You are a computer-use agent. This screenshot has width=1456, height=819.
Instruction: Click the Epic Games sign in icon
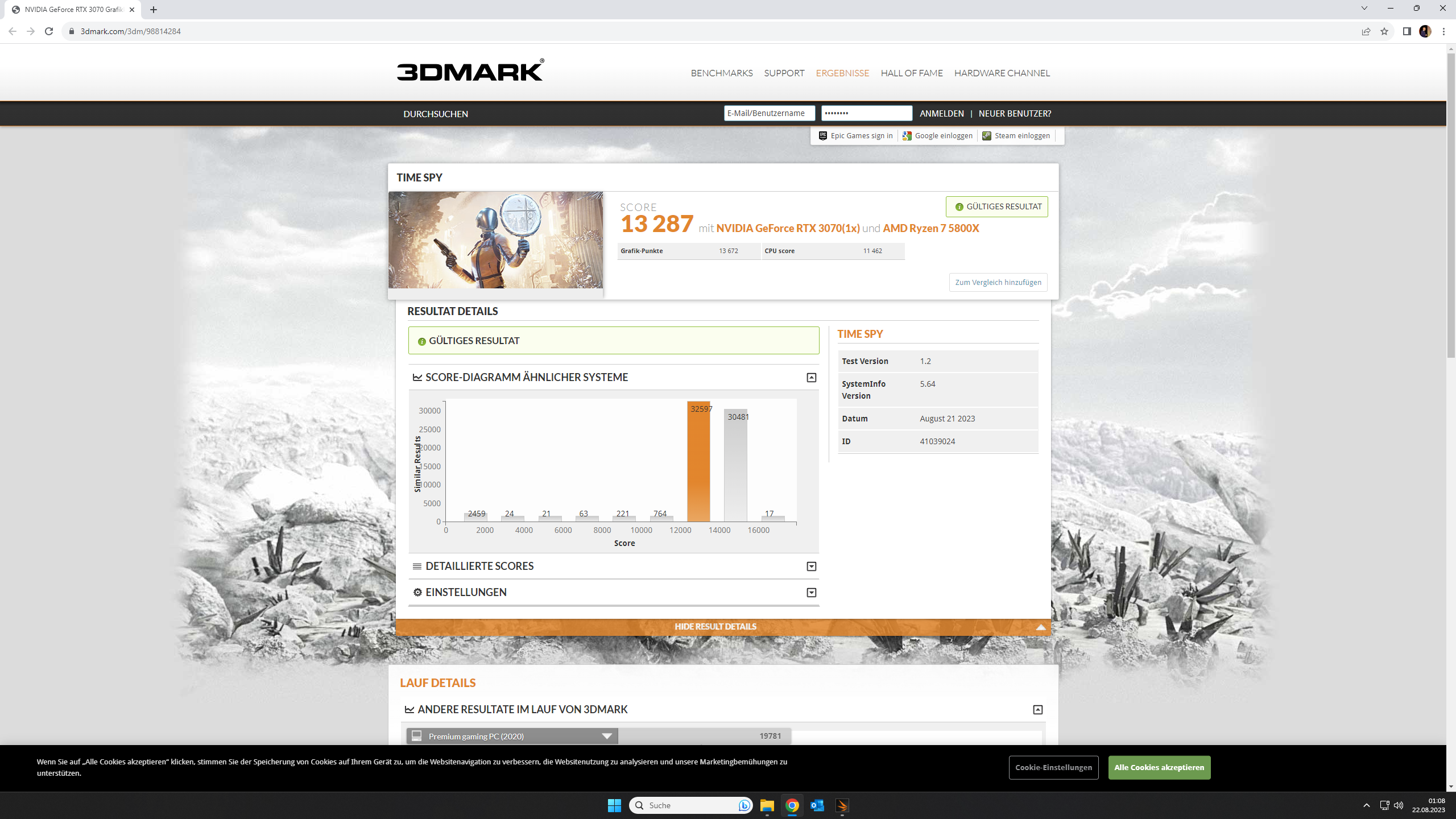click(822, 135)
